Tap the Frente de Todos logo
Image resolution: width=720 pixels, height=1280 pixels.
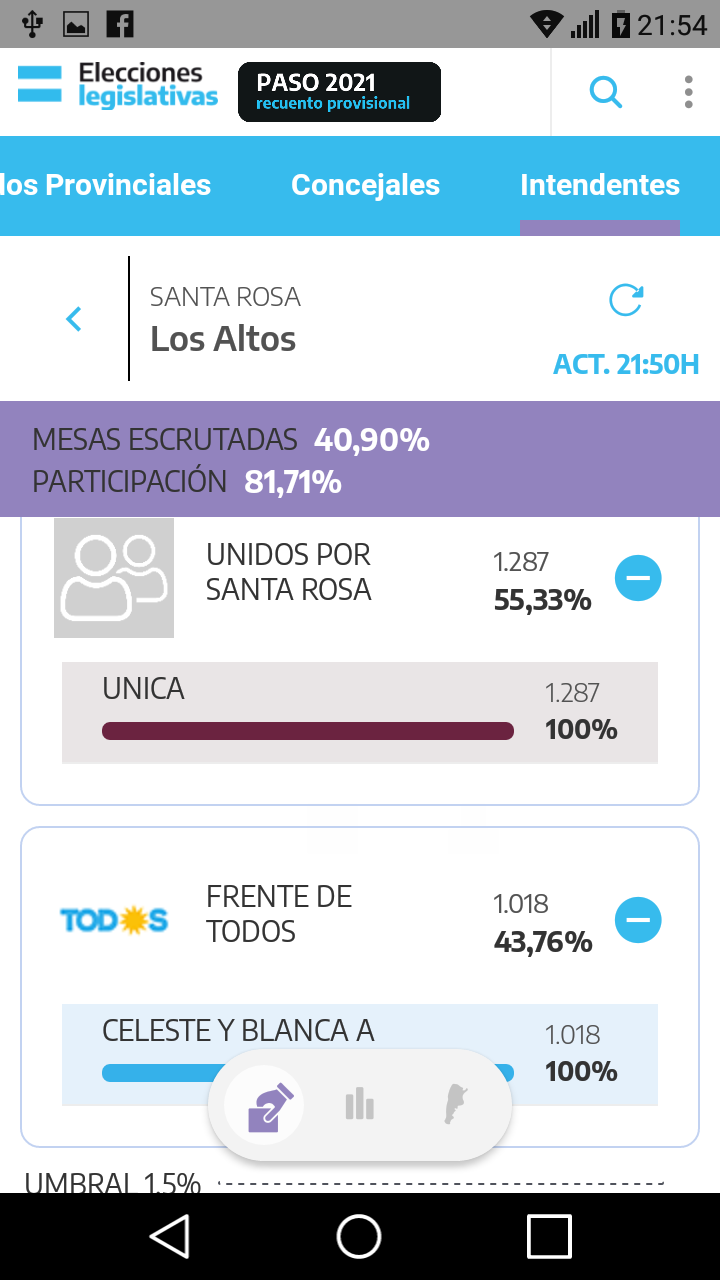(114, 920)
